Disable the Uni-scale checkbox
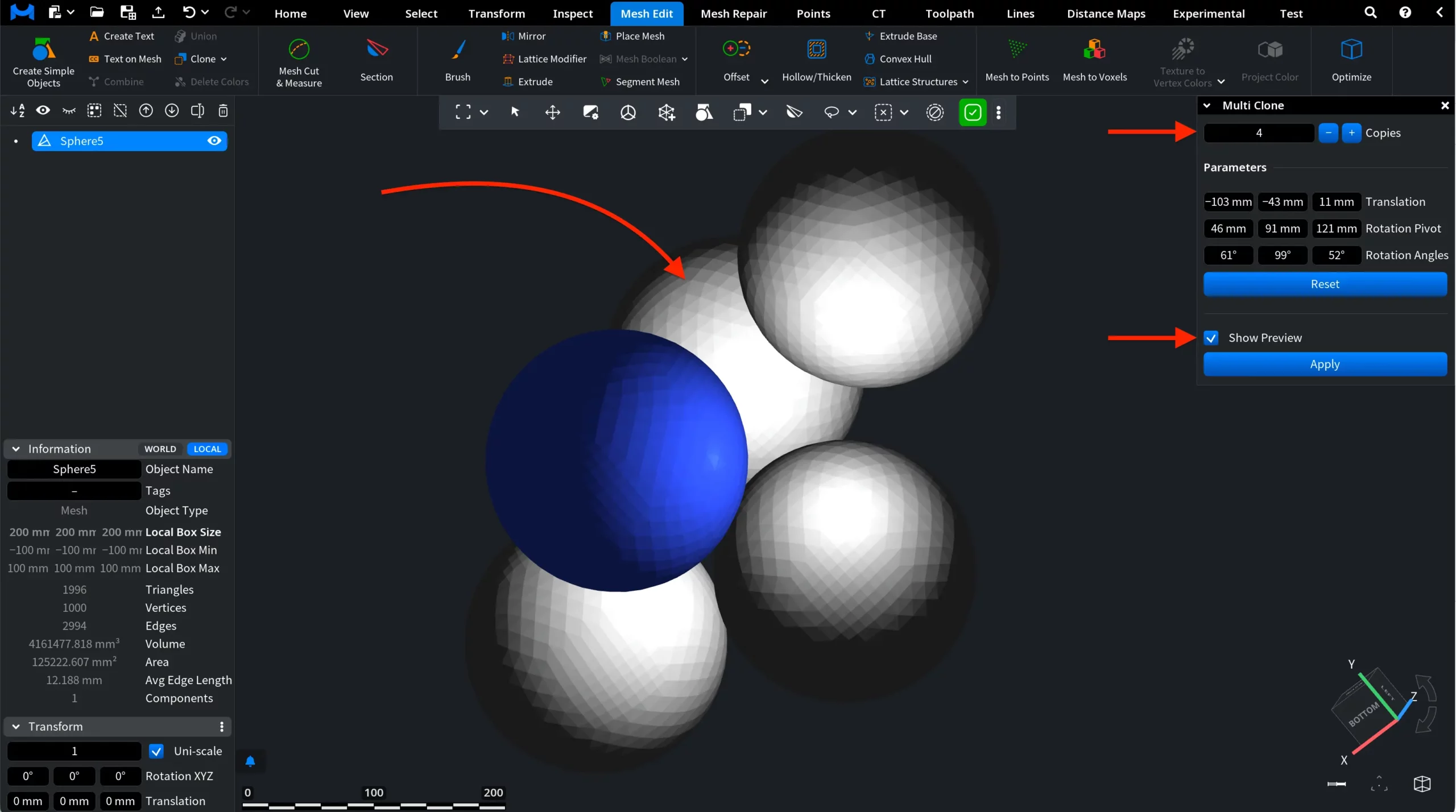Viewport: 1456px width, 812px height. tap(156, 751)
